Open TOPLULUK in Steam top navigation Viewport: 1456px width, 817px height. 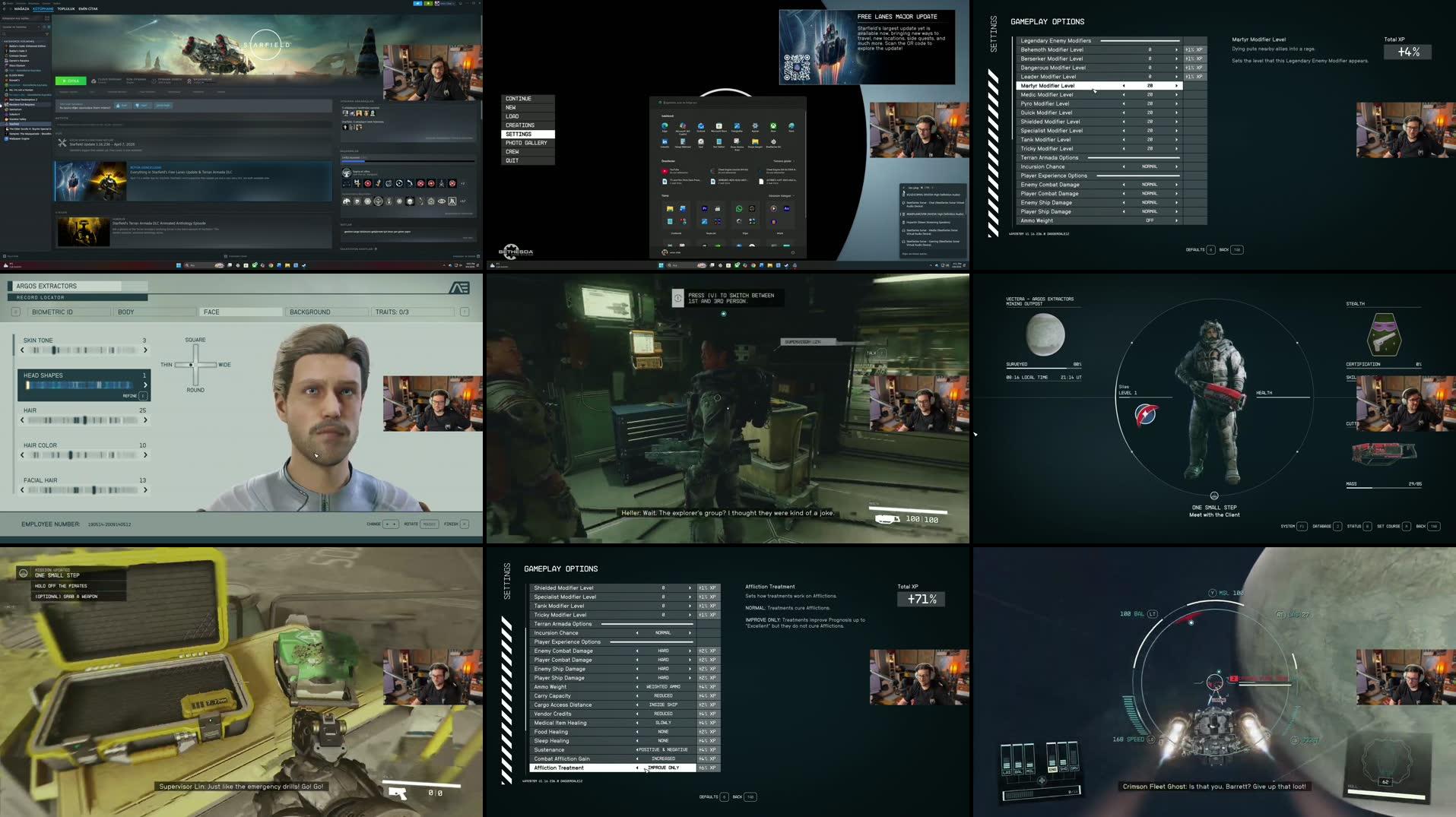[x=66, y=9]
